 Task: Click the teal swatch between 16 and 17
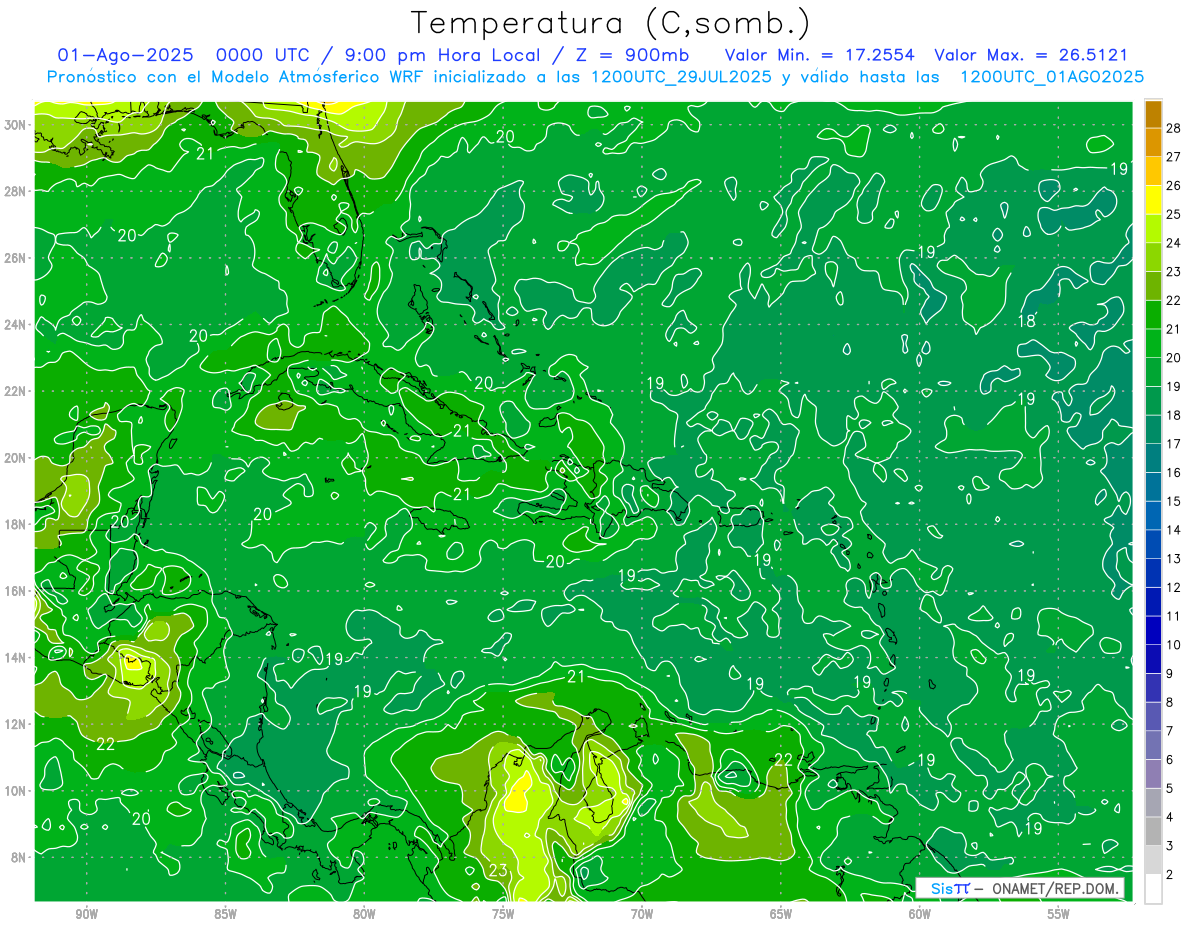pos(1153,457)
